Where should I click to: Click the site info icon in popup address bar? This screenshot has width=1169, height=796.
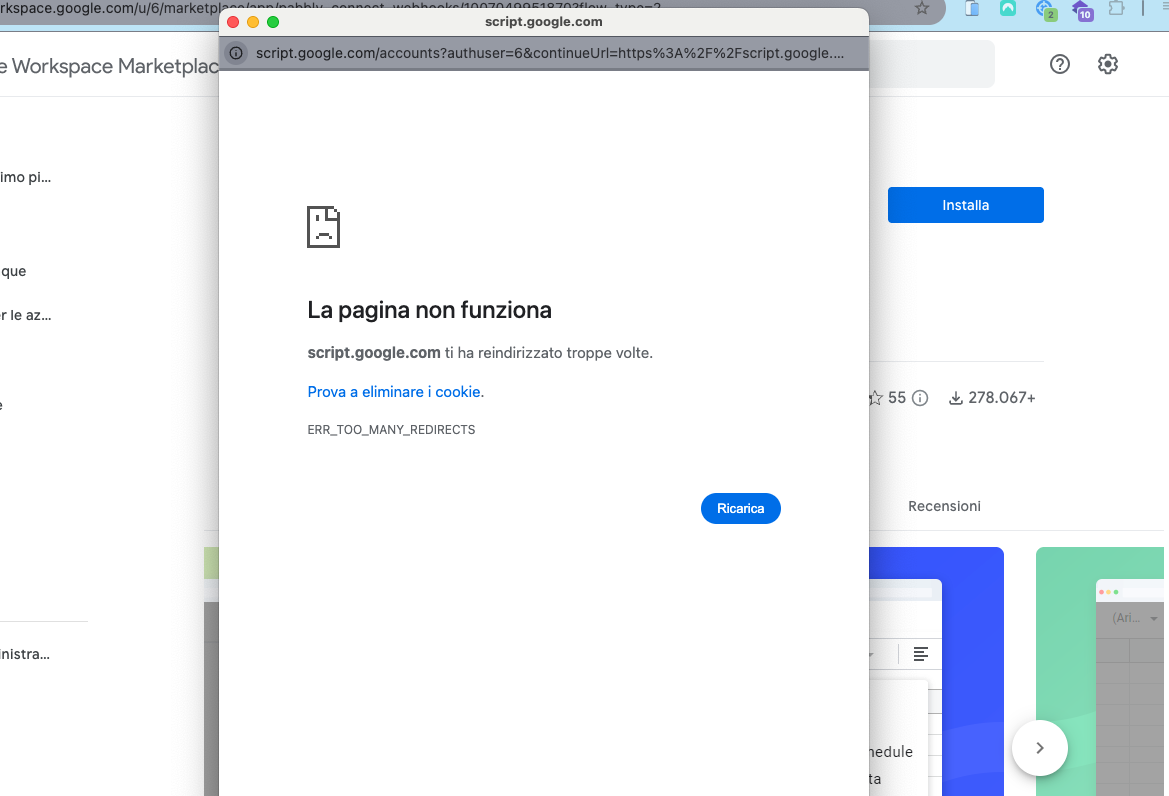click(x=236, y=53)
